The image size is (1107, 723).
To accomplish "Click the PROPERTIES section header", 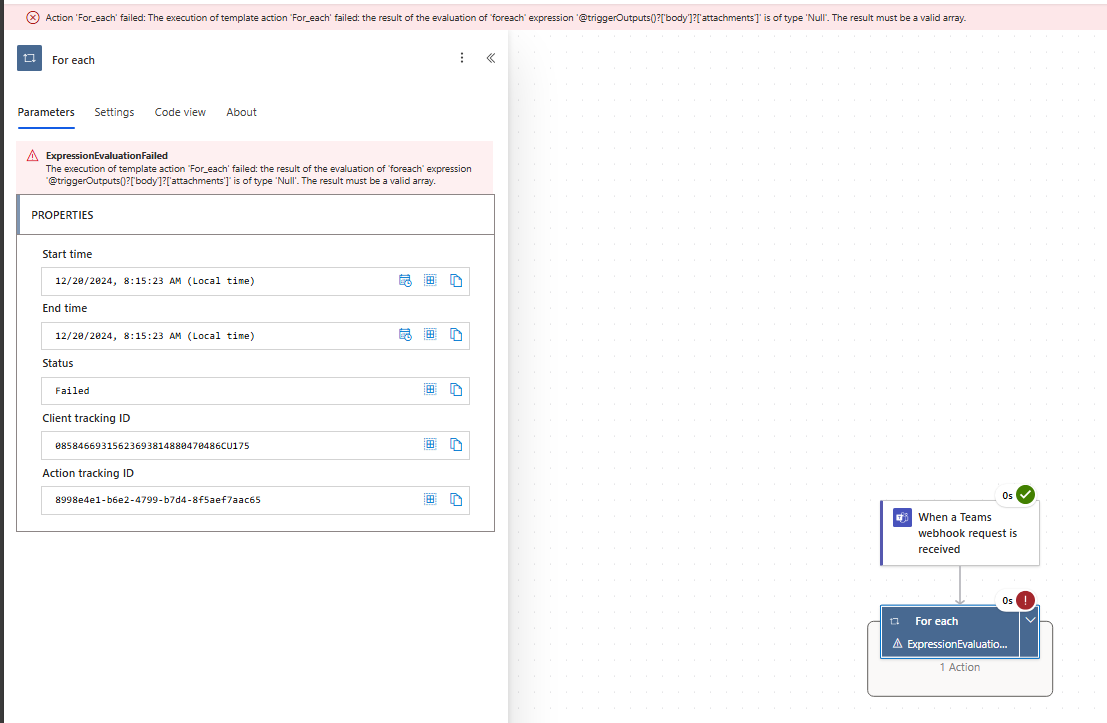I will click(x=256, y=215).
